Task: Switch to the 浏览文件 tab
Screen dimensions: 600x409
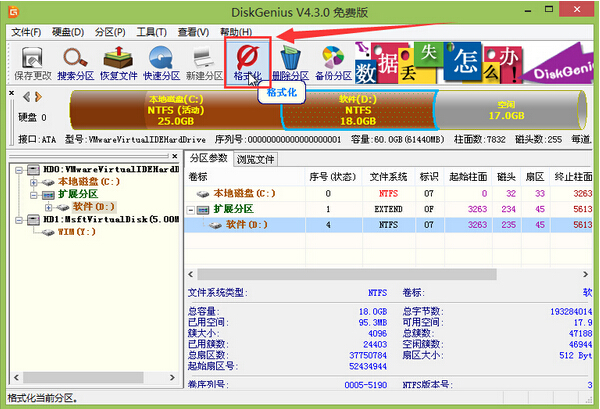Action: 255,159
